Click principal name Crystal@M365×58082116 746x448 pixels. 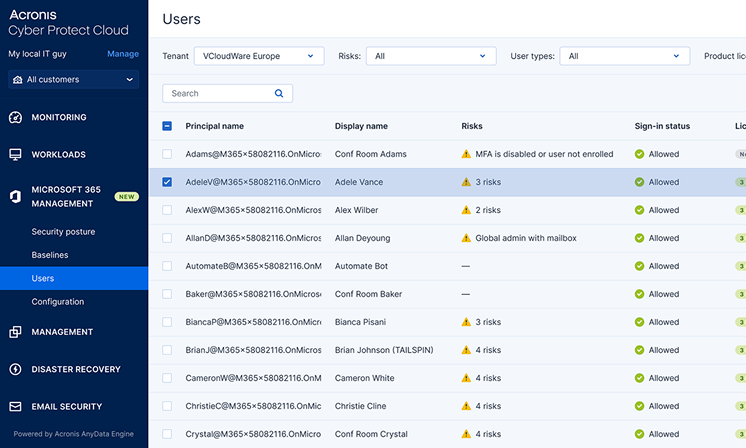[253, 434]
